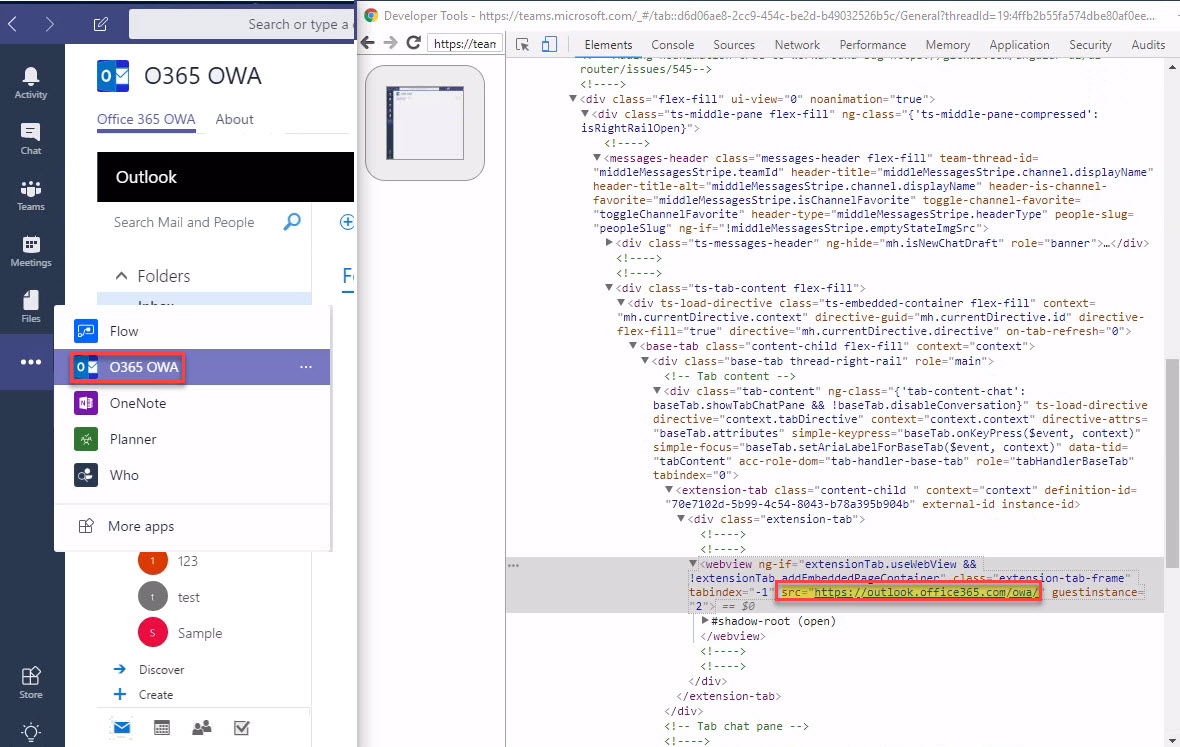Open People module icon at bottom

click(x=202, y=727)
